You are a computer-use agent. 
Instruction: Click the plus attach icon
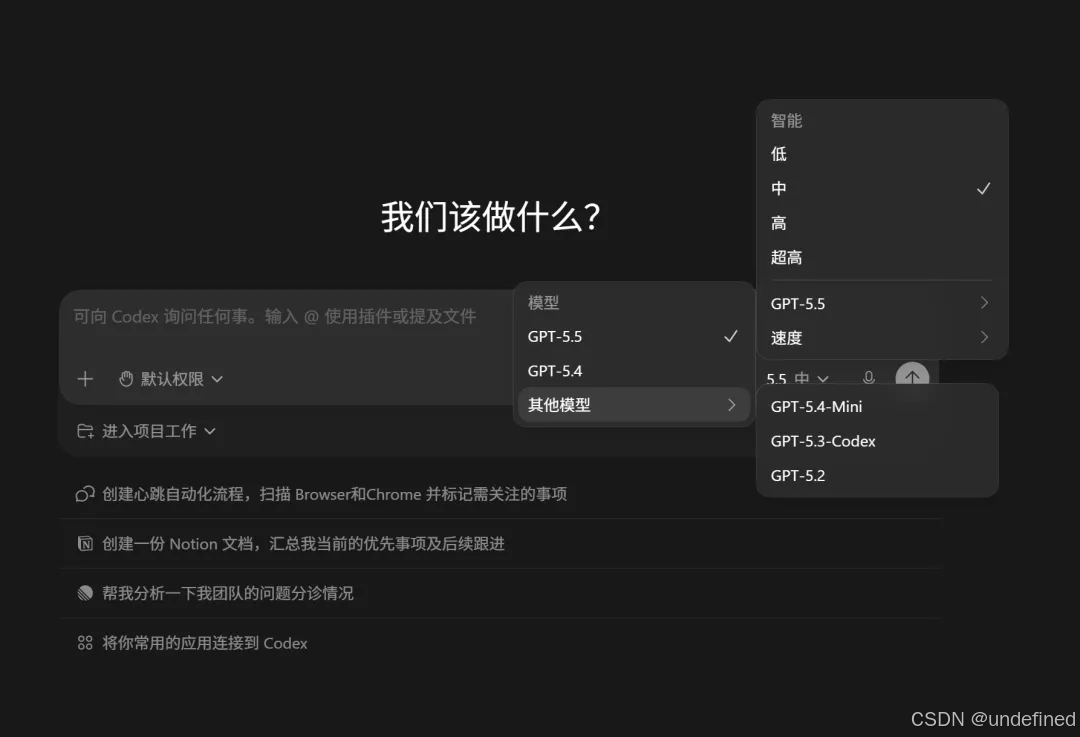click(85, 379)
